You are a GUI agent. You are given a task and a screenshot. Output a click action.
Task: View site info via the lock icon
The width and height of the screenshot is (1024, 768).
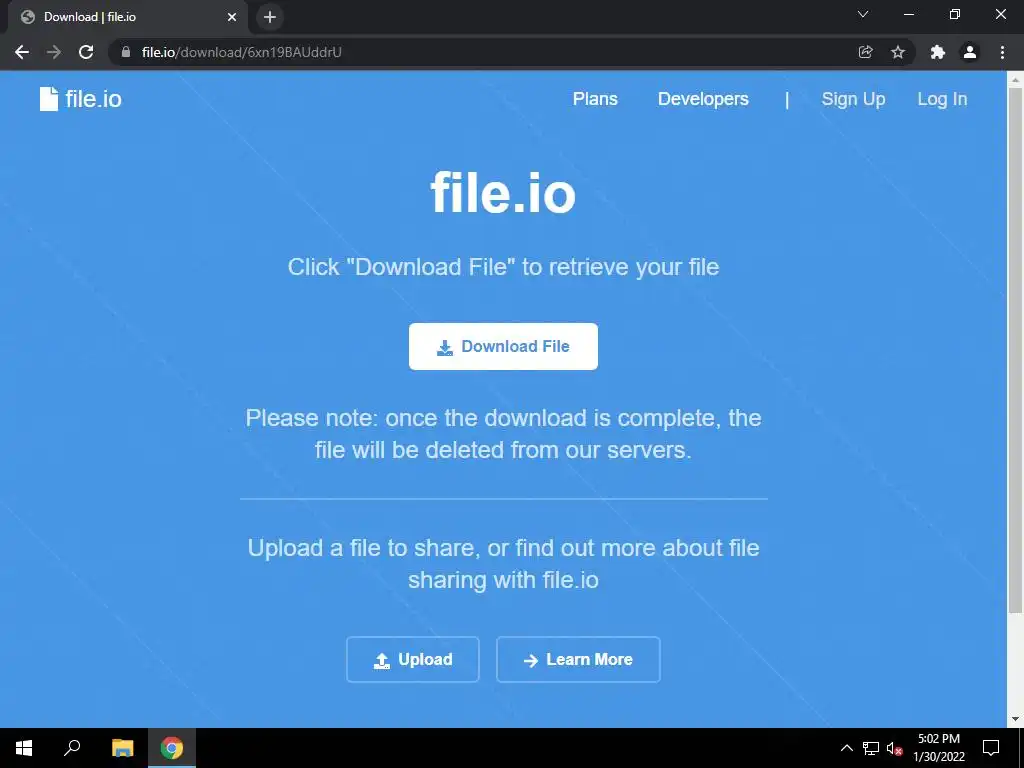tap(126, 52)
